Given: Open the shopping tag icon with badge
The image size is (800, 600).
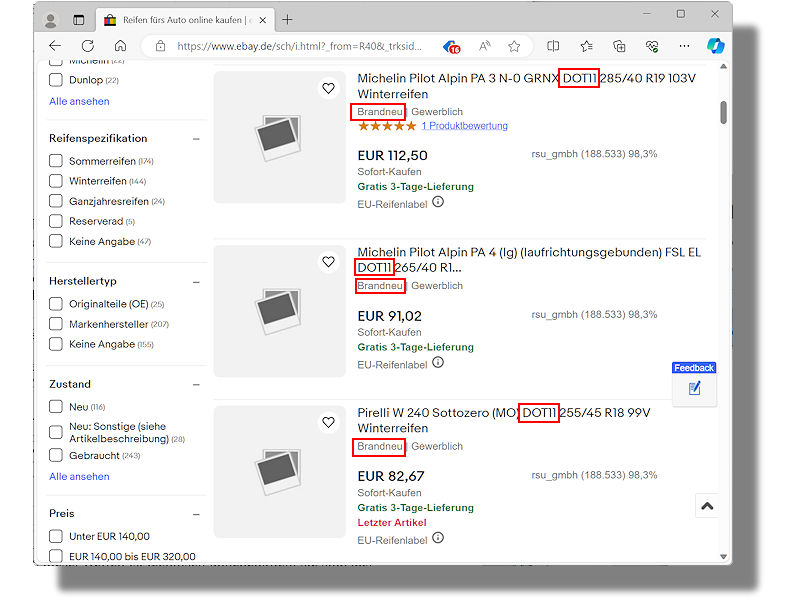Looking at the screenshot, I should click(452, 47).
